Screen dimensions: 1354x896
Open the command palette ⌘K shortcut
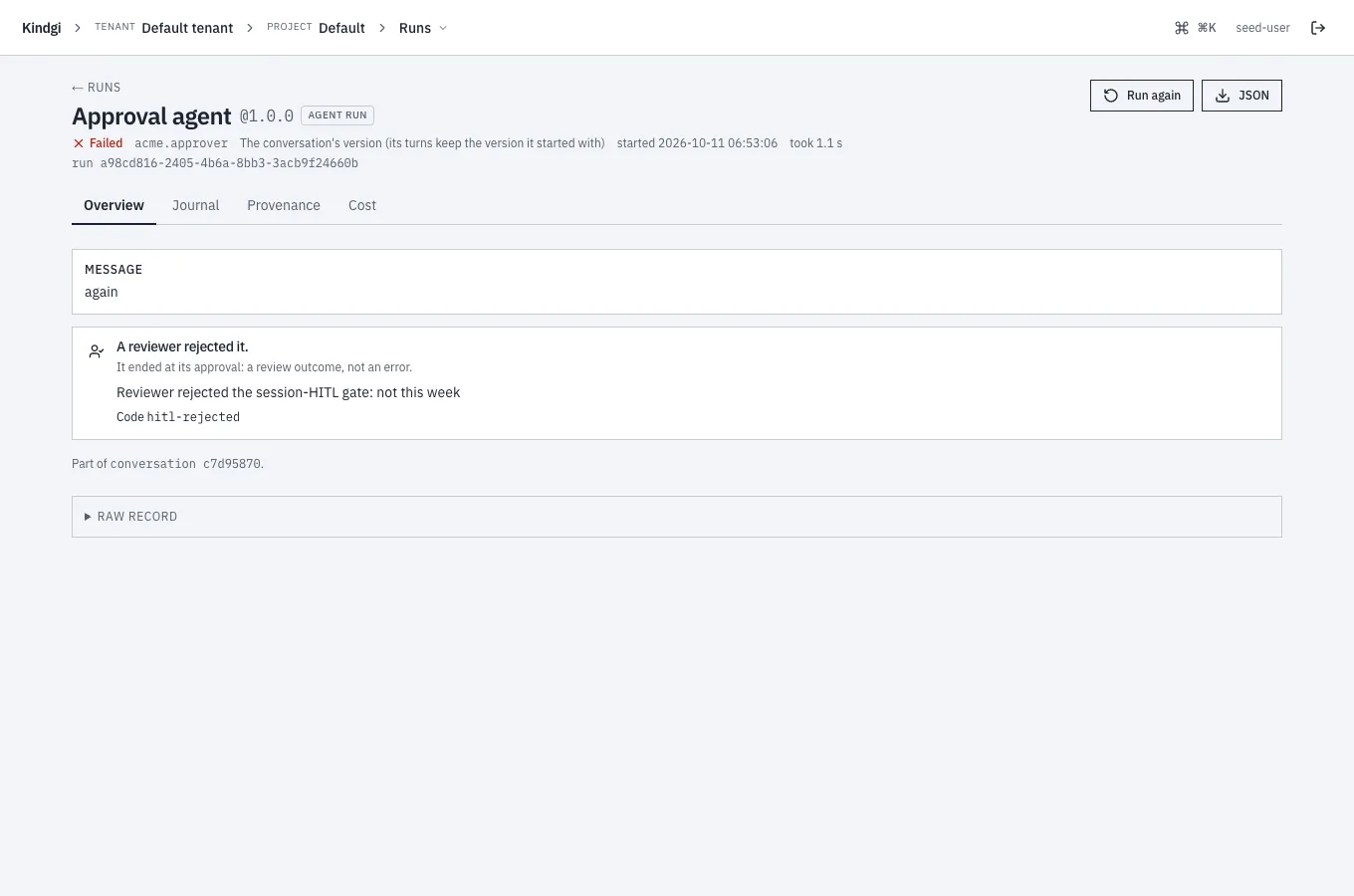pyautogui.click(x=1196, y=28)
